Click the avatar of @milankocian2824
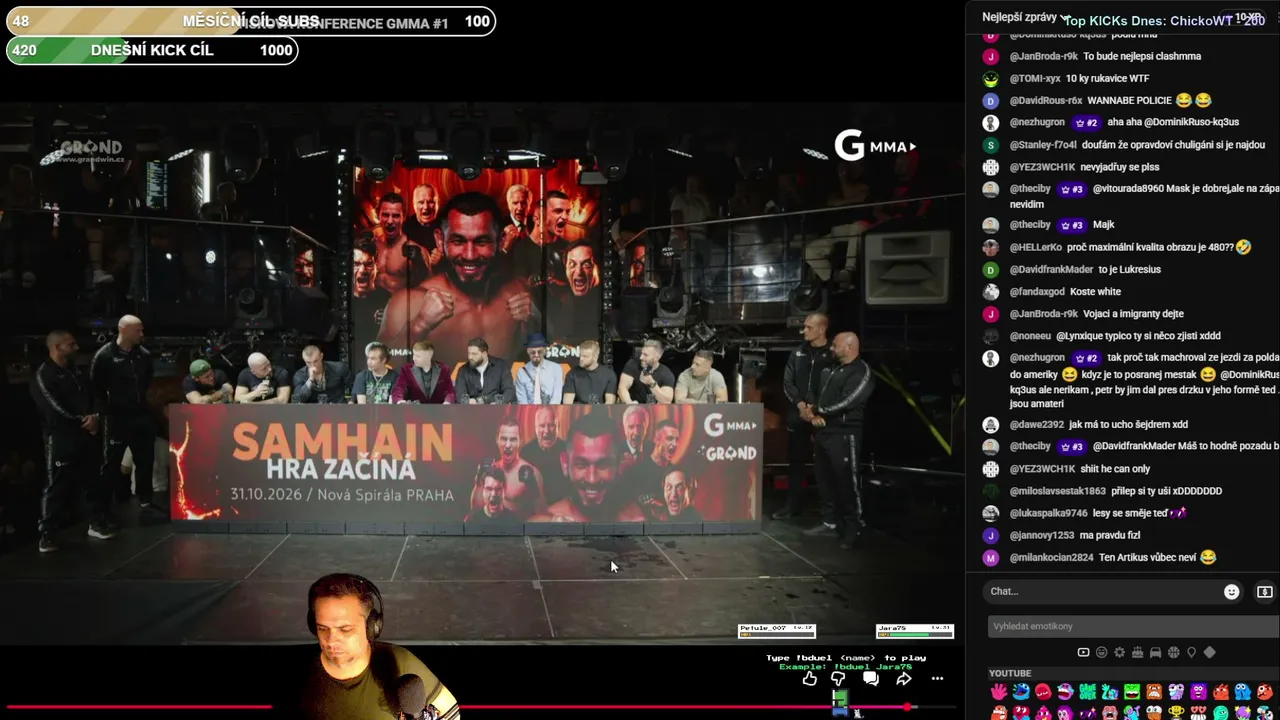The width and height of the screenshot is (1280, 720). click(991, 558)
